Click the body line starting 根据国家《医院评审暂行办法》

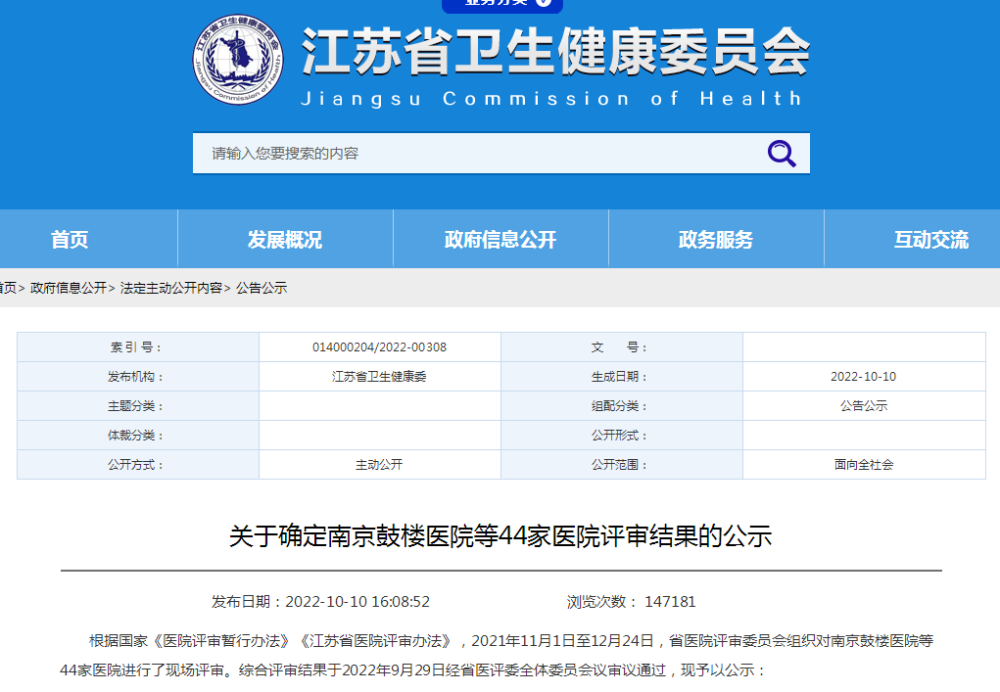point(511,641)
